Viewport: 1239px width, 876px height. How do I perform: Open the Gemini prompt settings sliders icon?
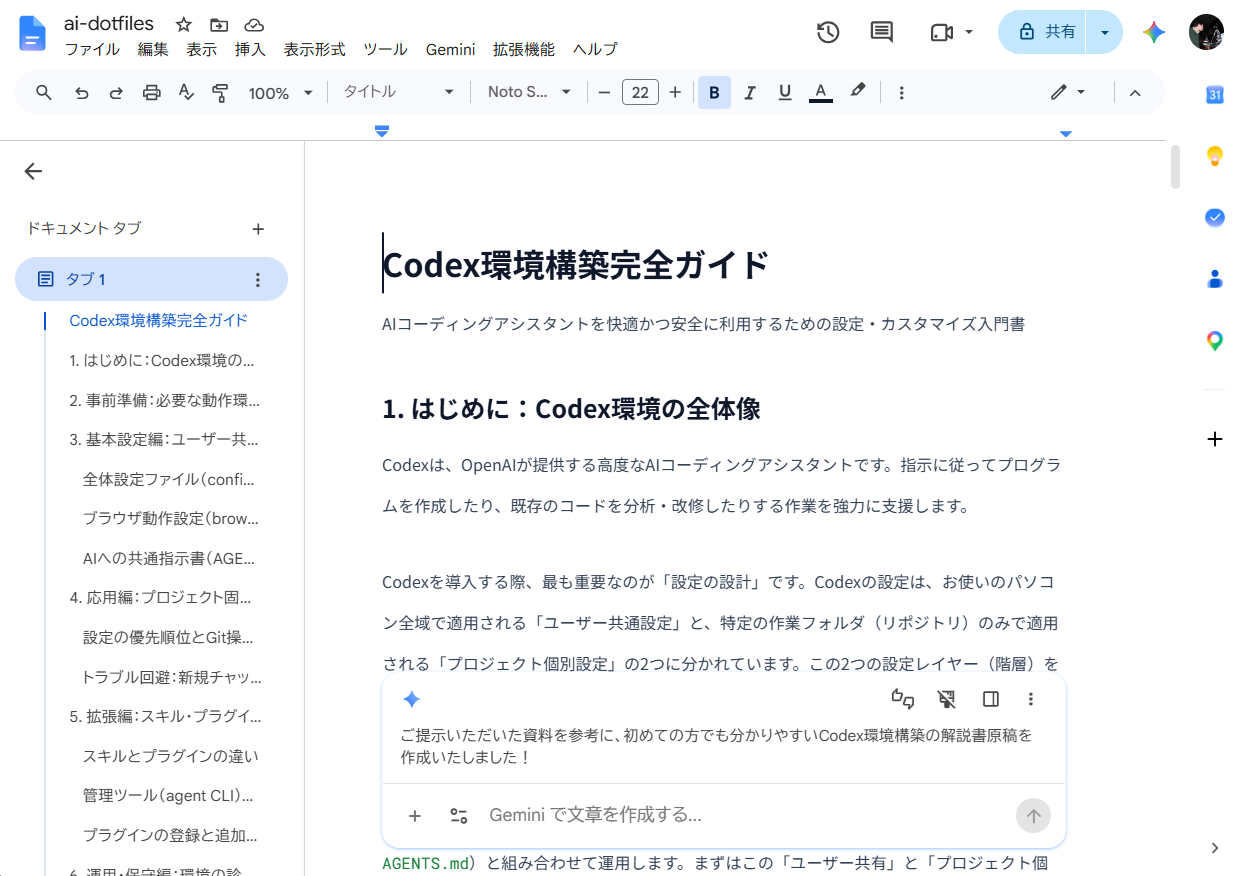click(459, 816)
